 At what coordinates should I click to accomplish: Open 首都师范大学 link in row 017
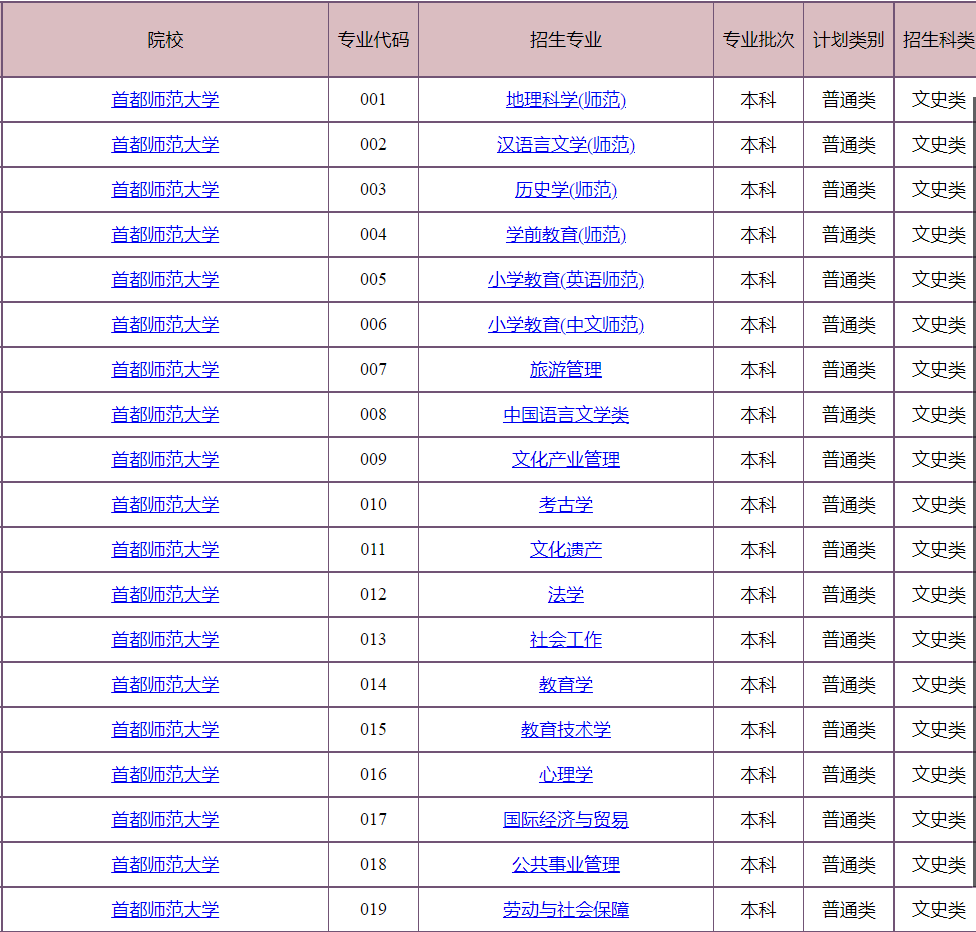(x=165, y=819)
